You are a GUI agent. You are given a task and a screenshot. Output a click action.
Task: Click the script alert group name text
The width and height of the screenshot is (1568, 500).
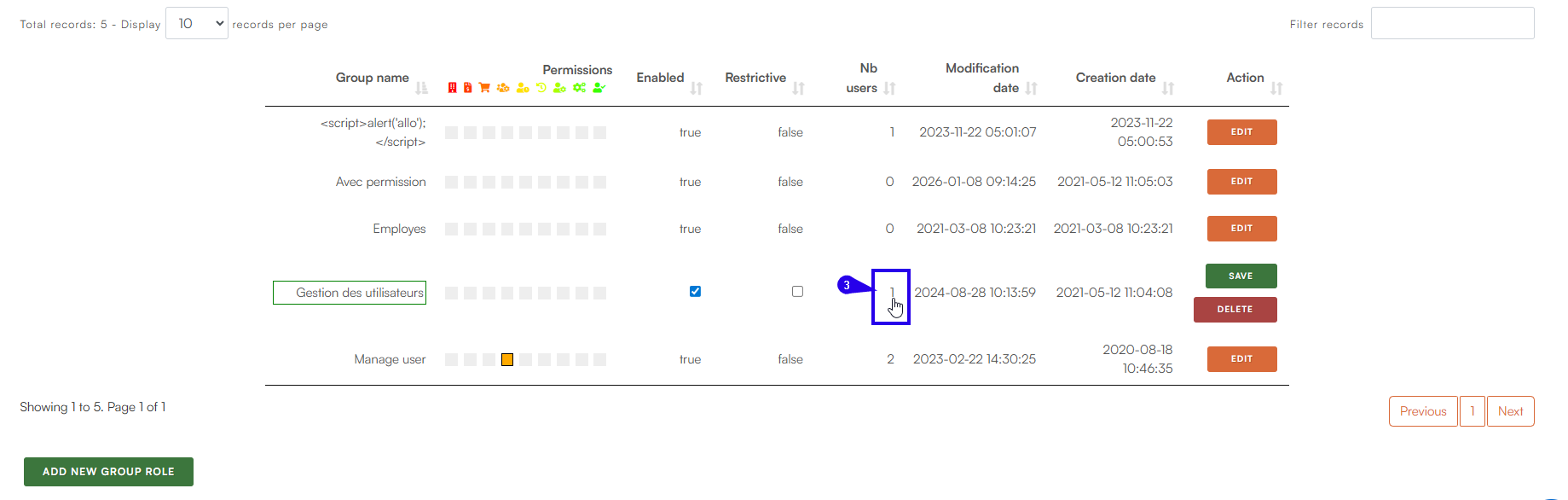pos(373,132)
